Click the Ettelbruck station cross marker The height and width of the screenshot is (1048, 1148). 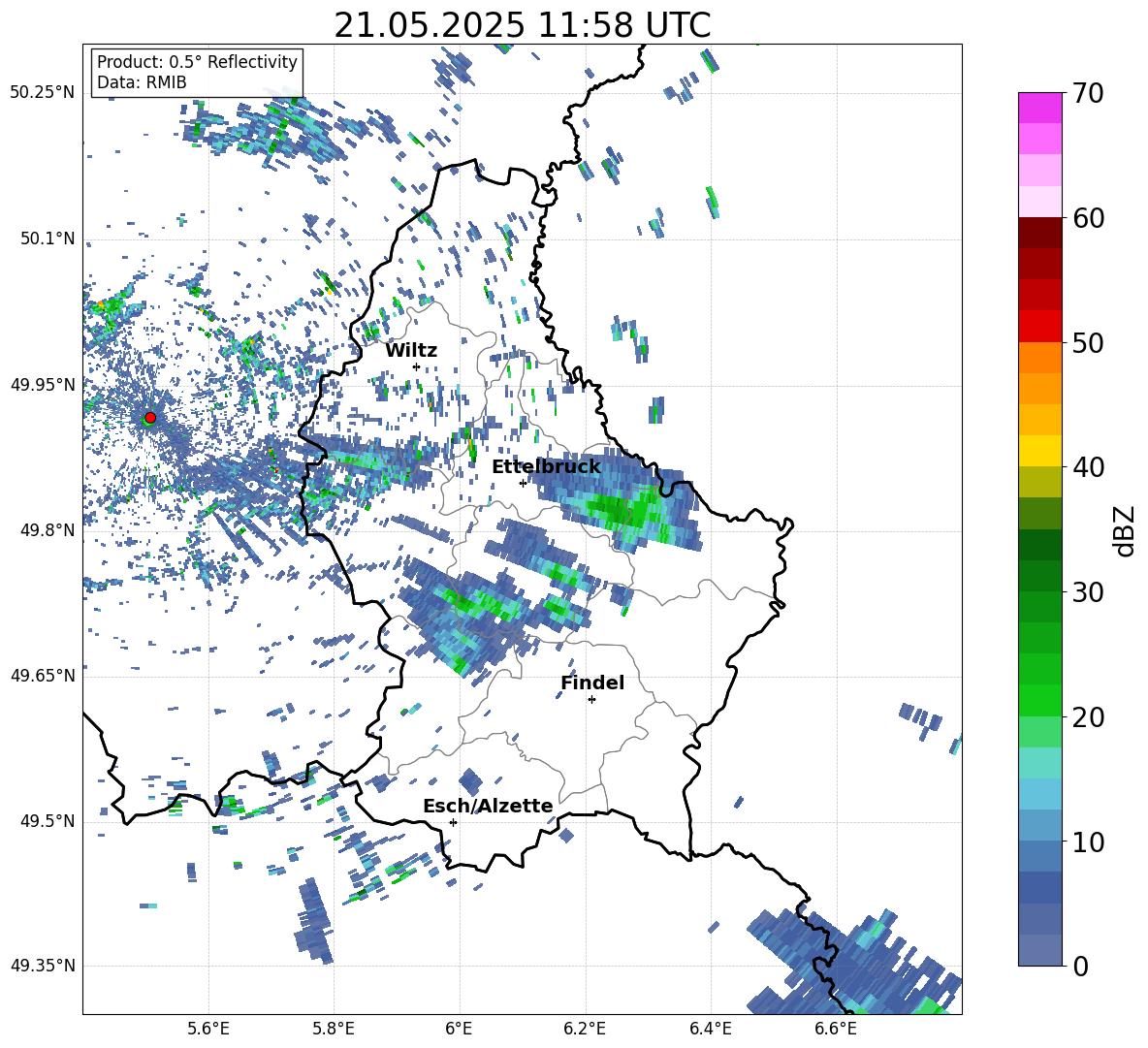[x=523, y=483]
